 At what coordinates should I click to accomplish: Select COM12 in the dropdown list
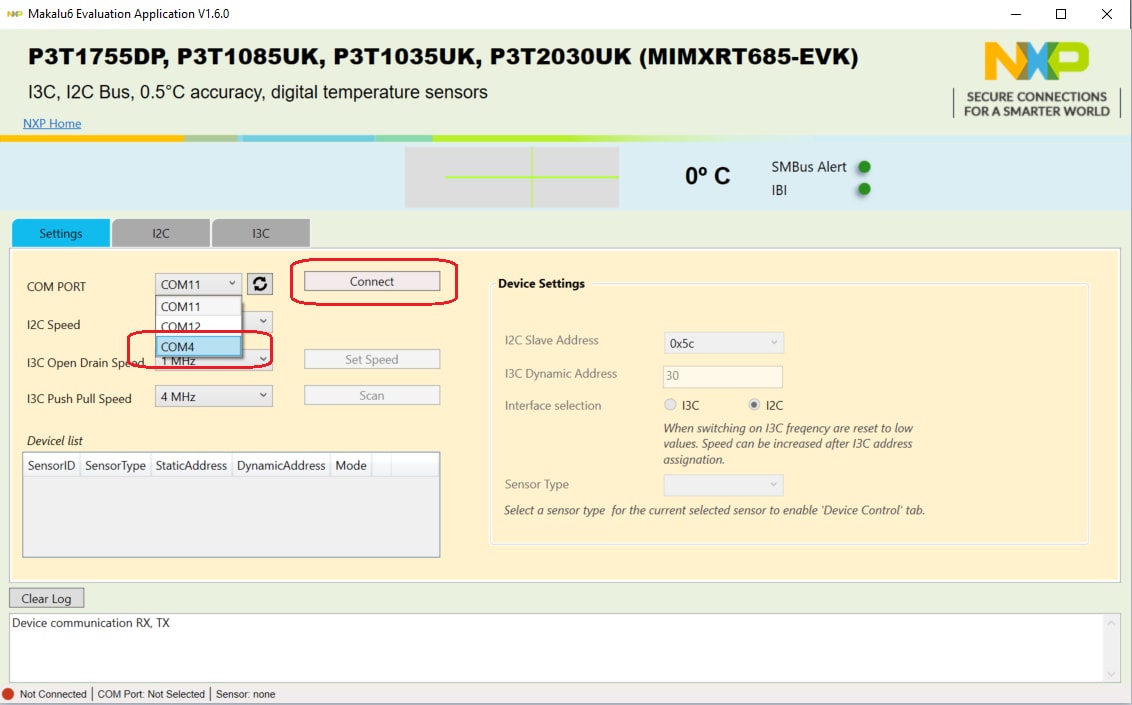(198, 326)
